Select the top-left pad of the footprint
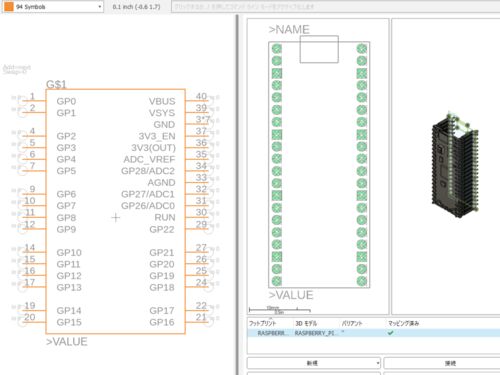Image resolution: width=500 pixels, height=375 pixels. pyautogui.click(x=277, y=49)
